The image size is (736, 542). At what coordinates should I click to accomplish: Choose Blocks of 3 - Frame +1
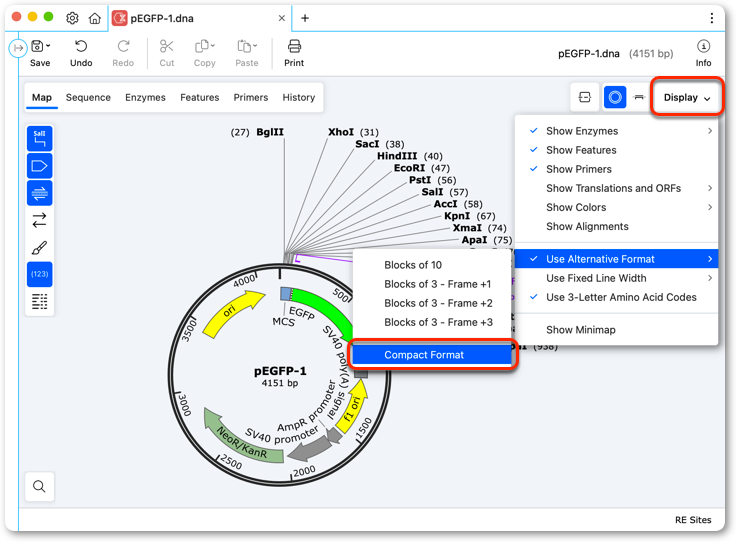coord(431,284)
